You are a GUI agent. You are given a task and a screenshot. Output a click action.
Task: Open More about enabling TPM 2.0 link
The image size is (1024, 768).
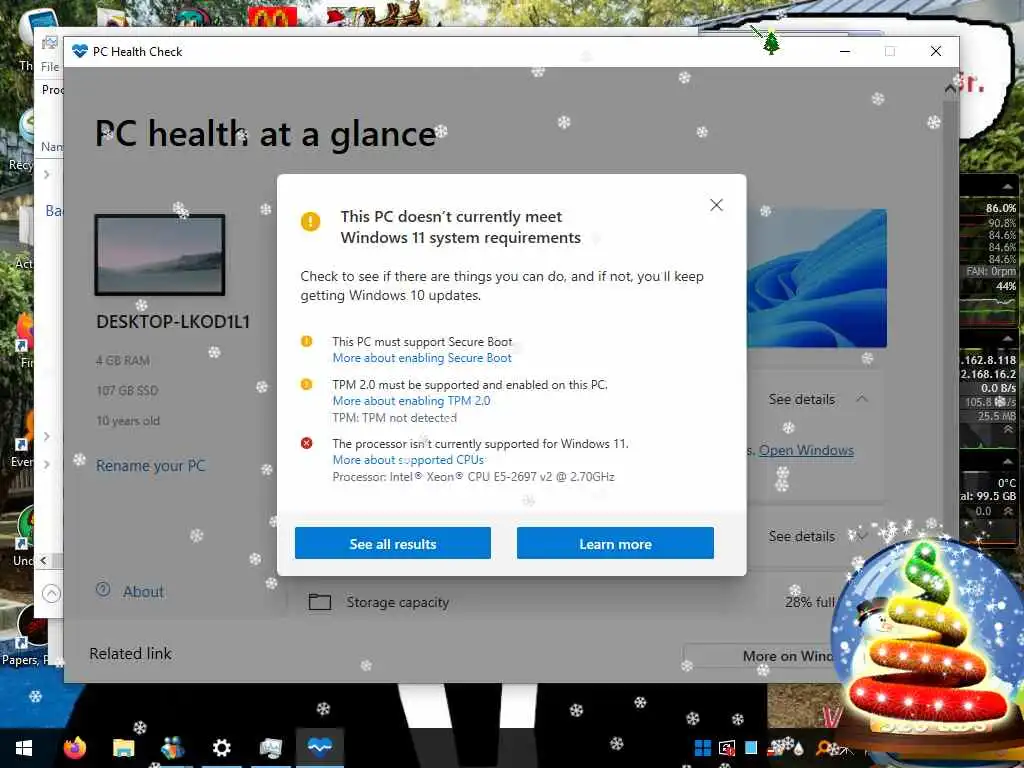tap(411, 401)
